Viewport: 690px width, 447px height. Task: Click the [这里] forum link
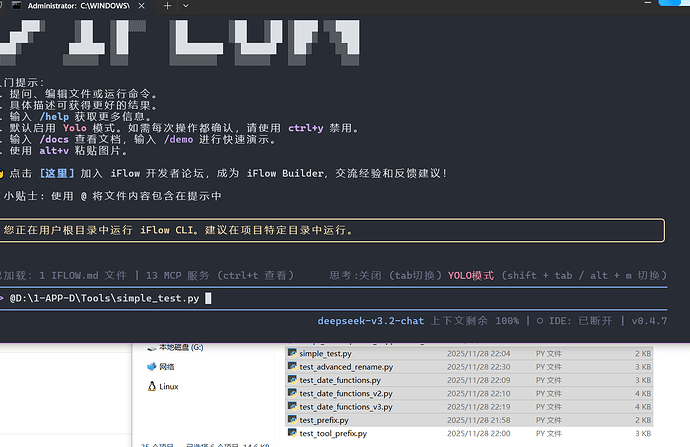57,173
